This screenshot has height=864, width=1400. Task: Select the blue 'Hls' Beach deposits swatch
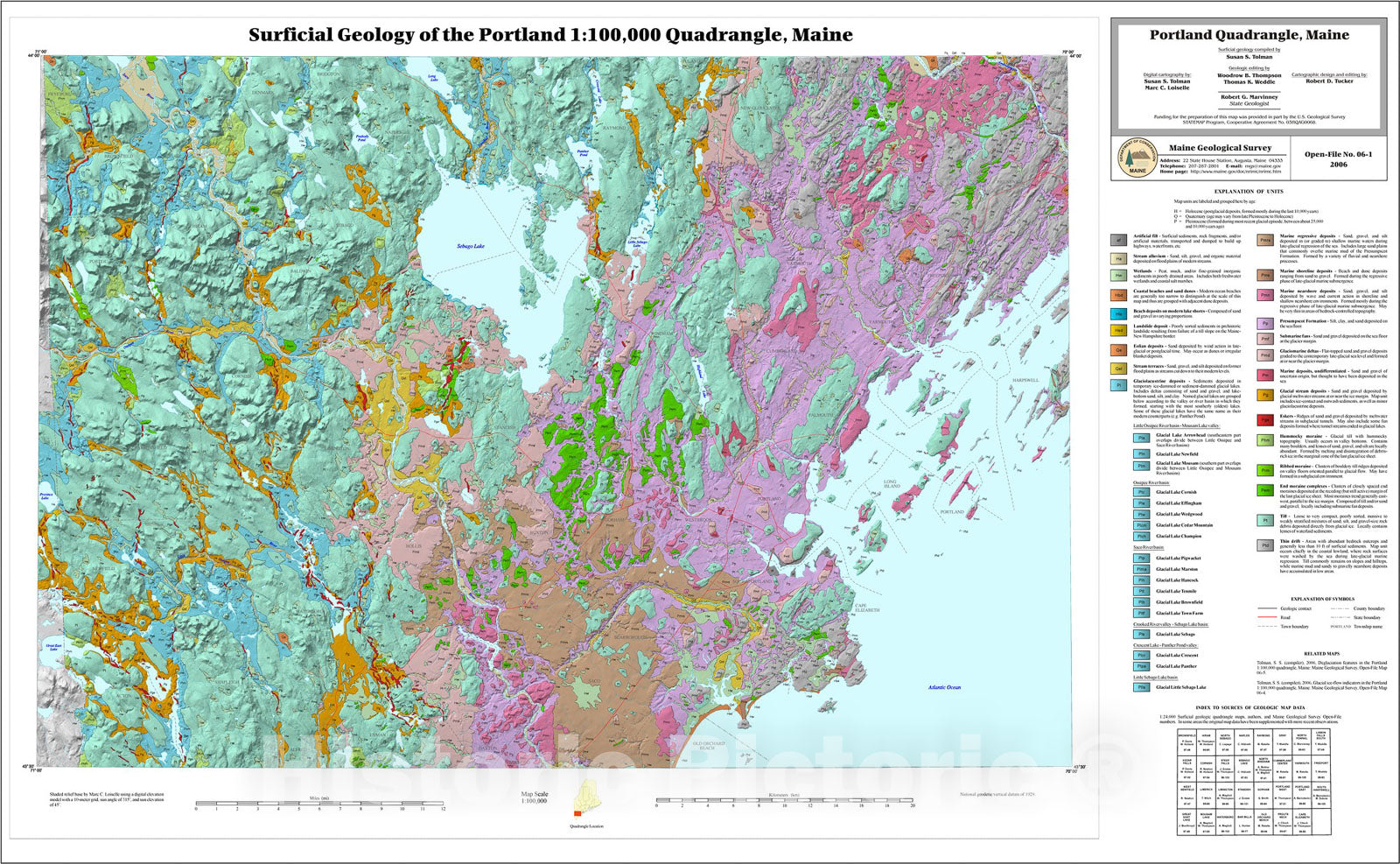pos(1118,314)
